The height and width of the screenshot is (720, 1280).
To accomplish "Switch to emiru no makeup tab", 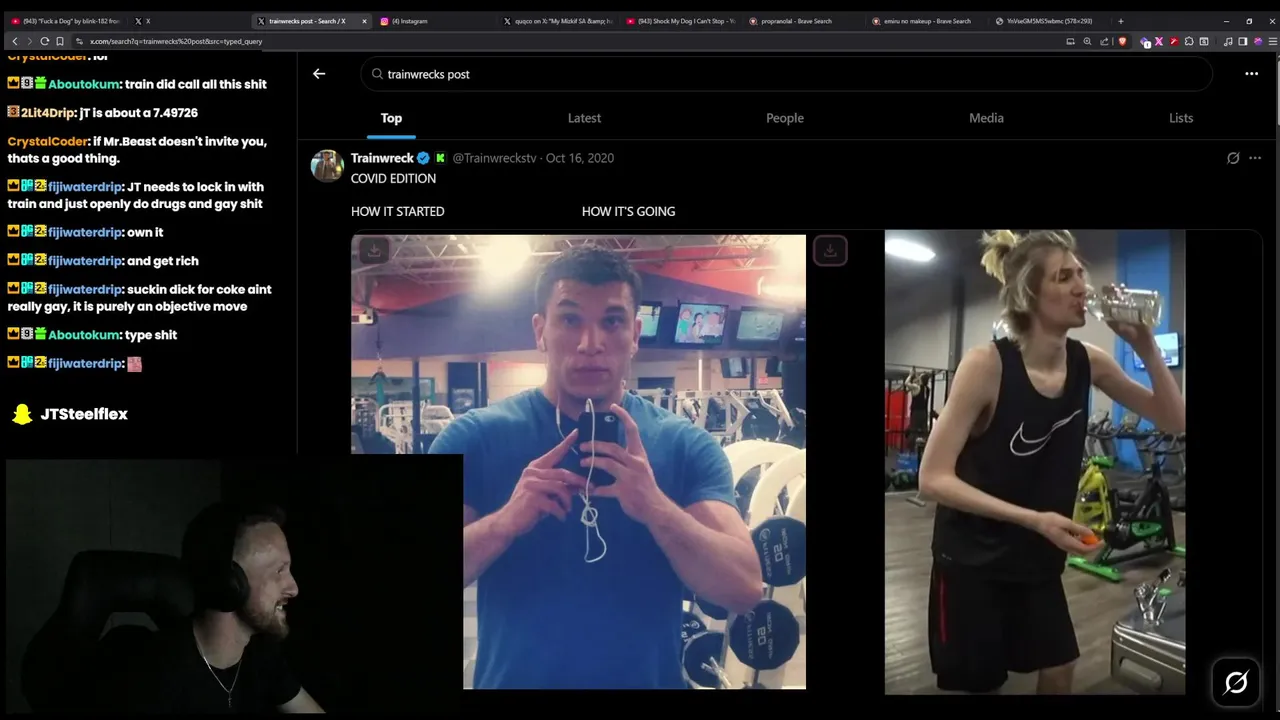I will coord(925,21).
